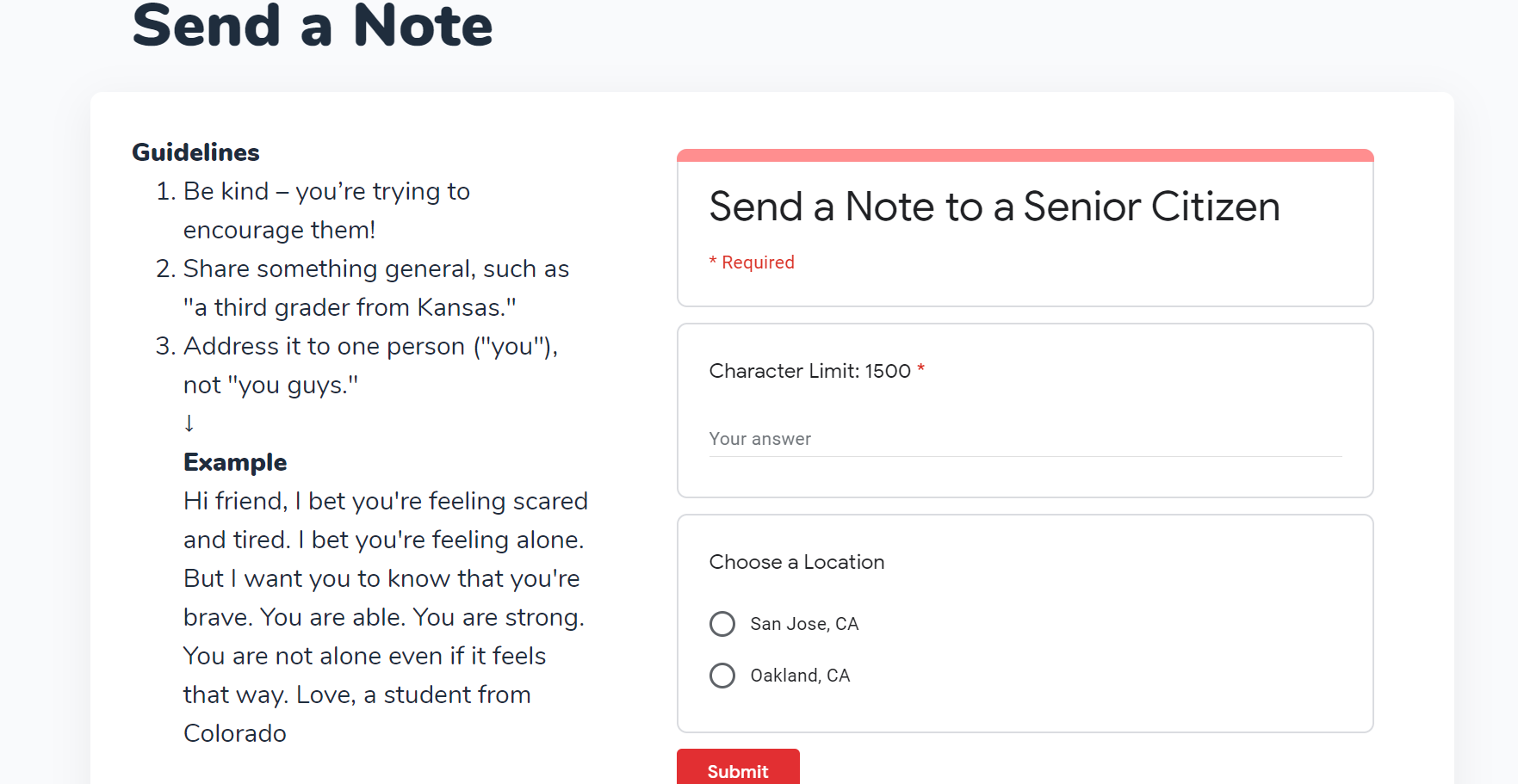
Task: Click the bold 'Guidelines' heading
Action: coord(195,152)
